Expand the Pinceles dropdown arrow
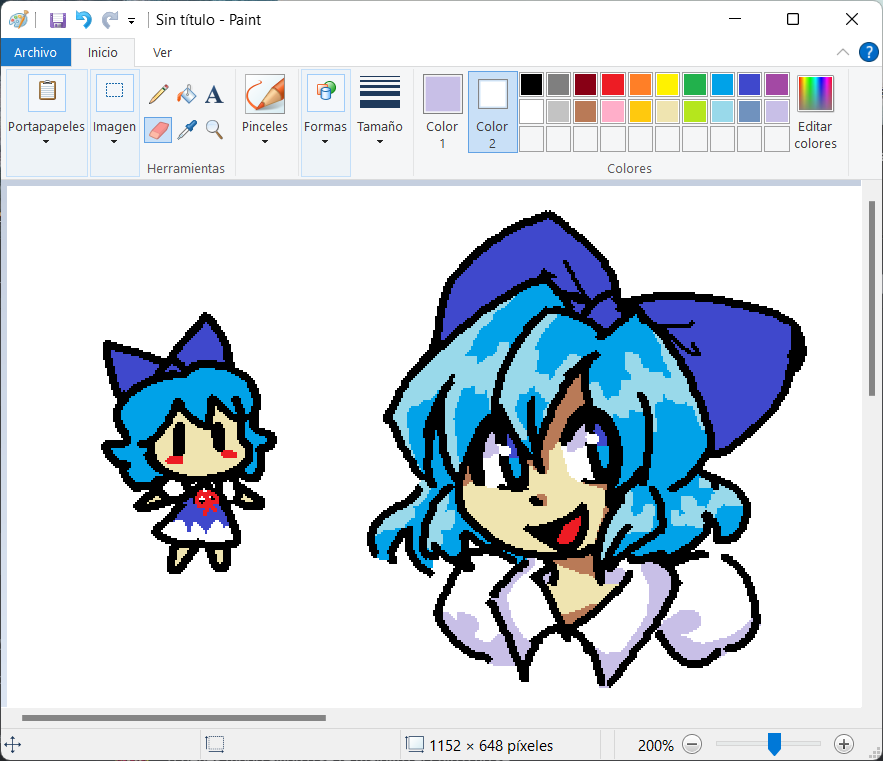The image size is (883, 761). pyautogui.click(x=265, y=141)
